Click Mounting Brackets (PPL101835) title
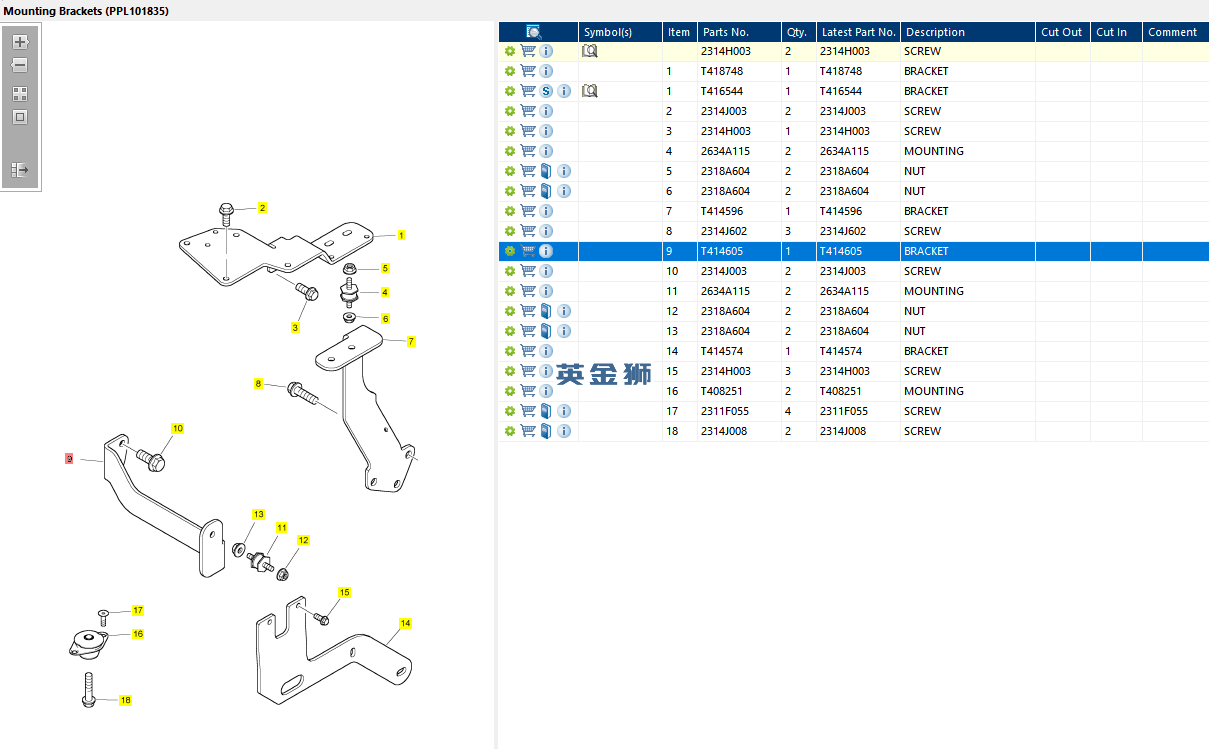Viewport: 1209px width, 749px height. tap(85, 11)
